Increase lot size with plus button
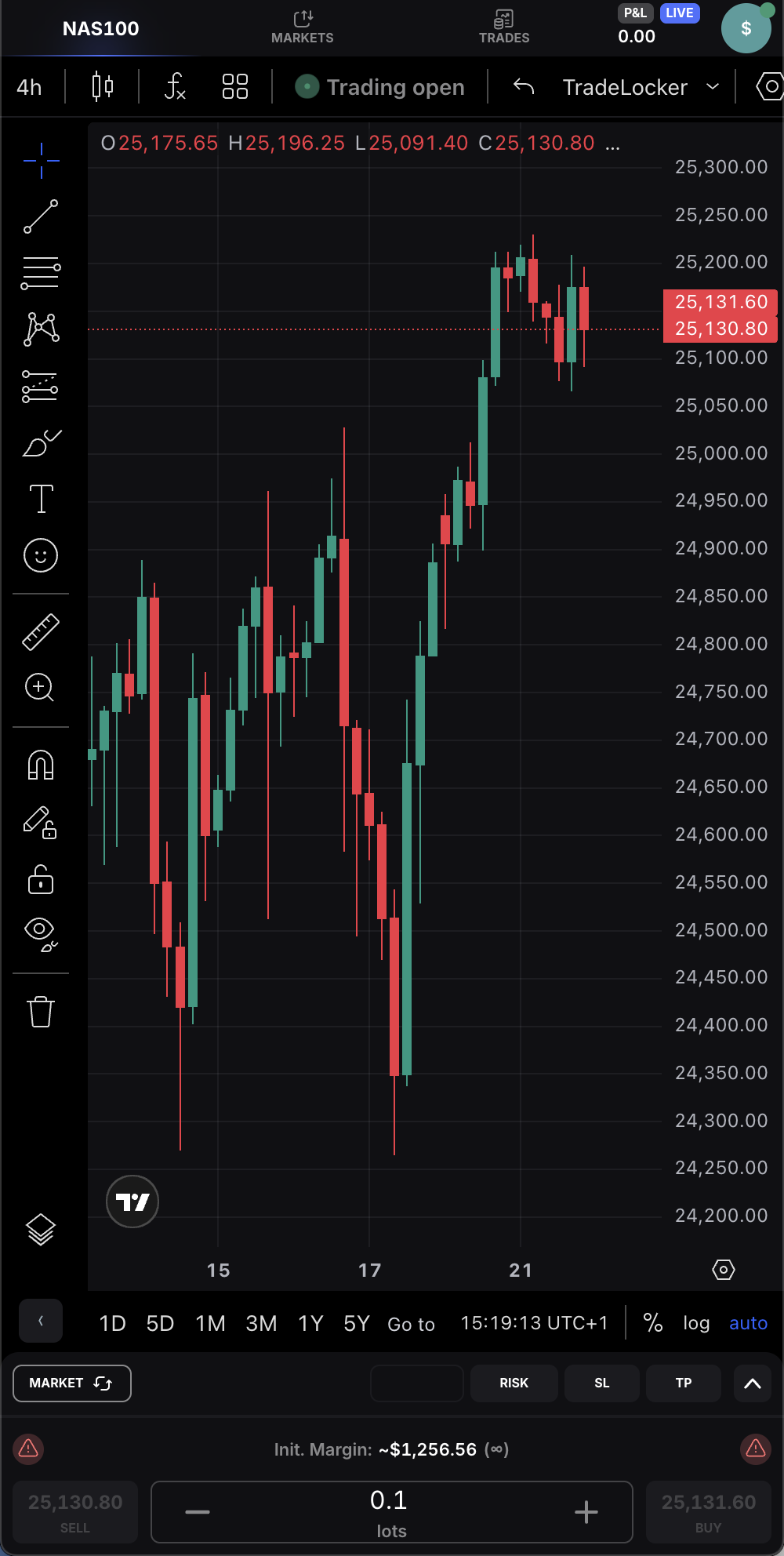The image size is (784, 1556). tap(586, 1512)
